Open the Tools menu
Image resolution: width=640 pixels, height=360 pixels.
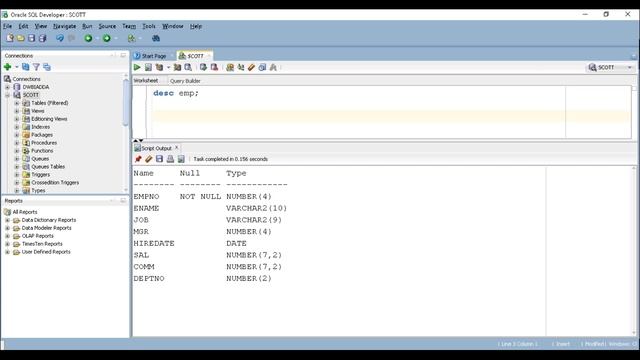point(149,26)
